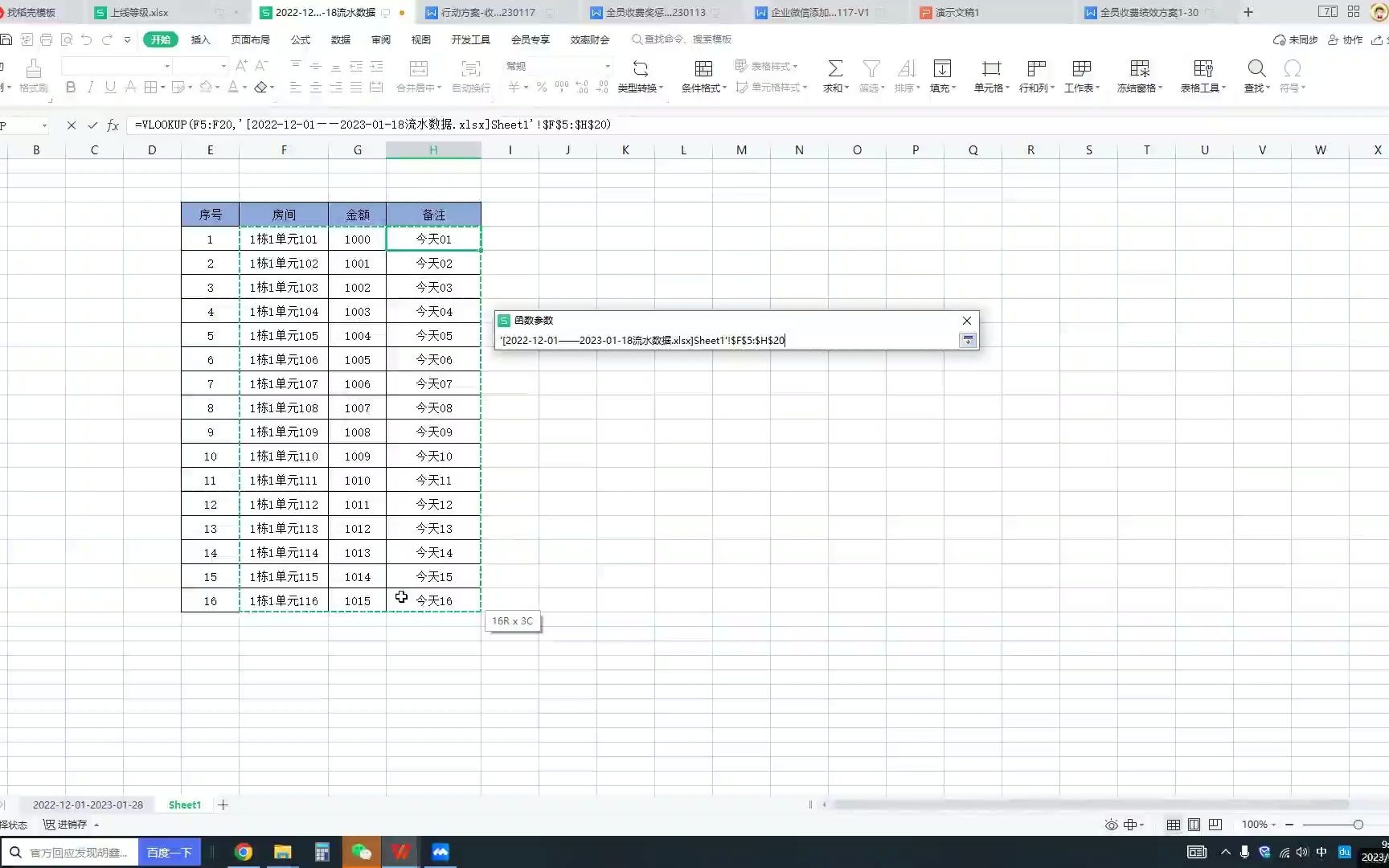Open the Find (查找) tool
Screen dimensions: 1389x868
pos(1255,76)
